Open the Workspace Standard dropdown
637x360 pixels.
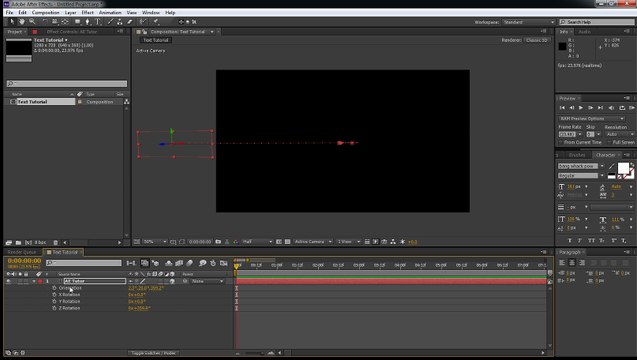point(529,22)
